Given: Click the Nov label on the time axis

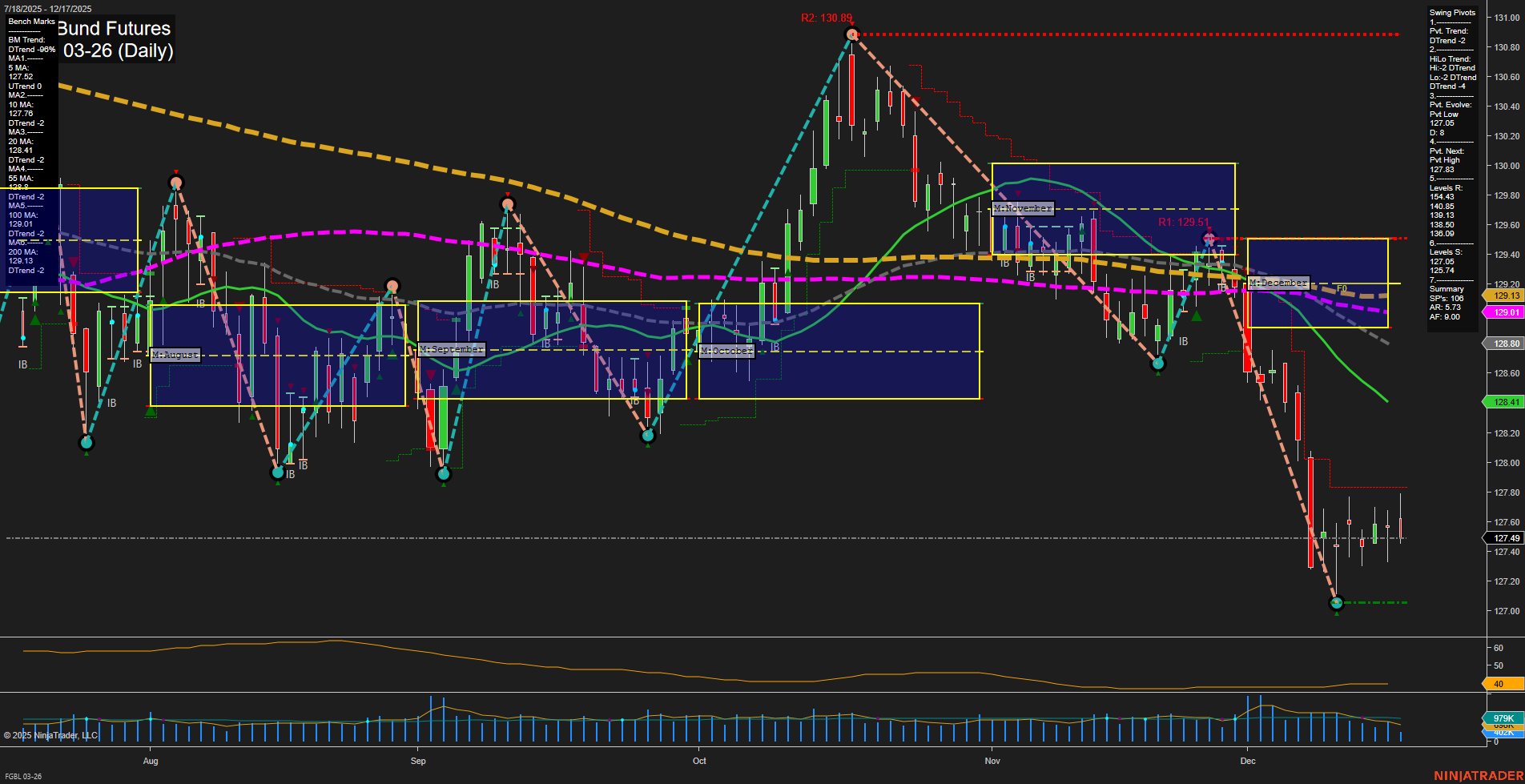Looking at the screenshot, I should pyautogui.click(x=992, y=761).
